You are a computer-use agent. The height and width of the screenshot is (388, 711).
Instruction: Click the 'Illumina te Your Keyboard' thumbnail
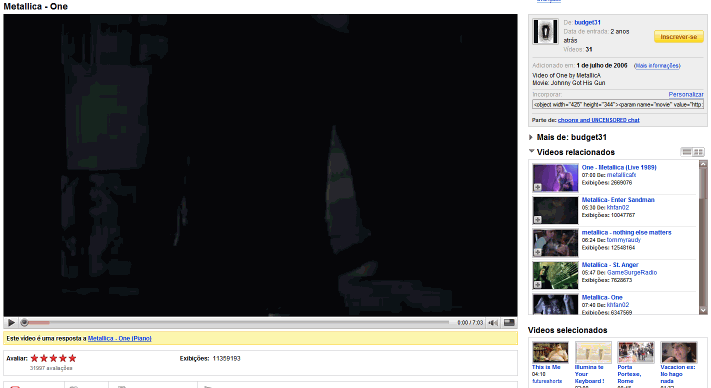(593, 352)
